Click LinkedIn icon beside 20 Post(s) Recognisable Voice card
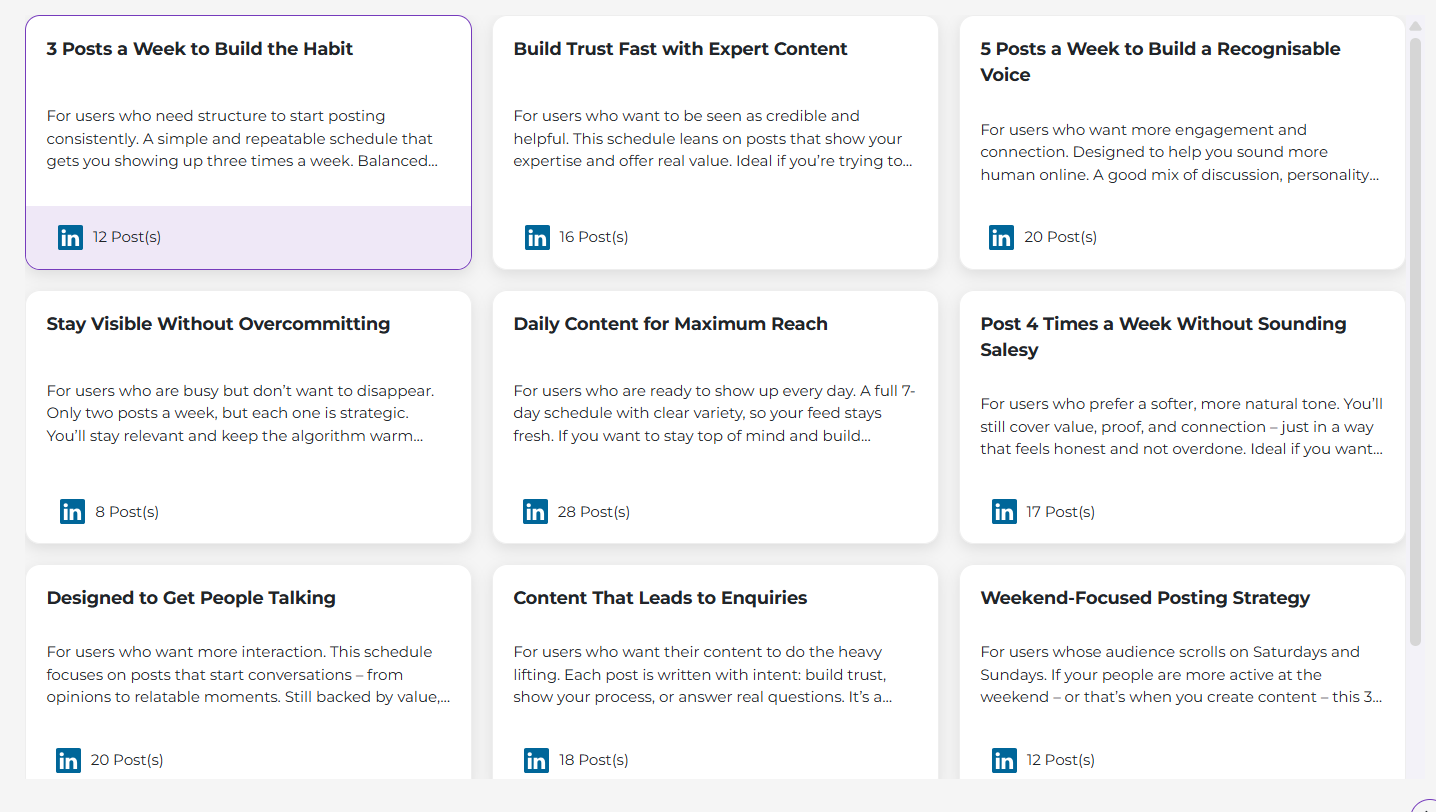 pos(1001,237)
